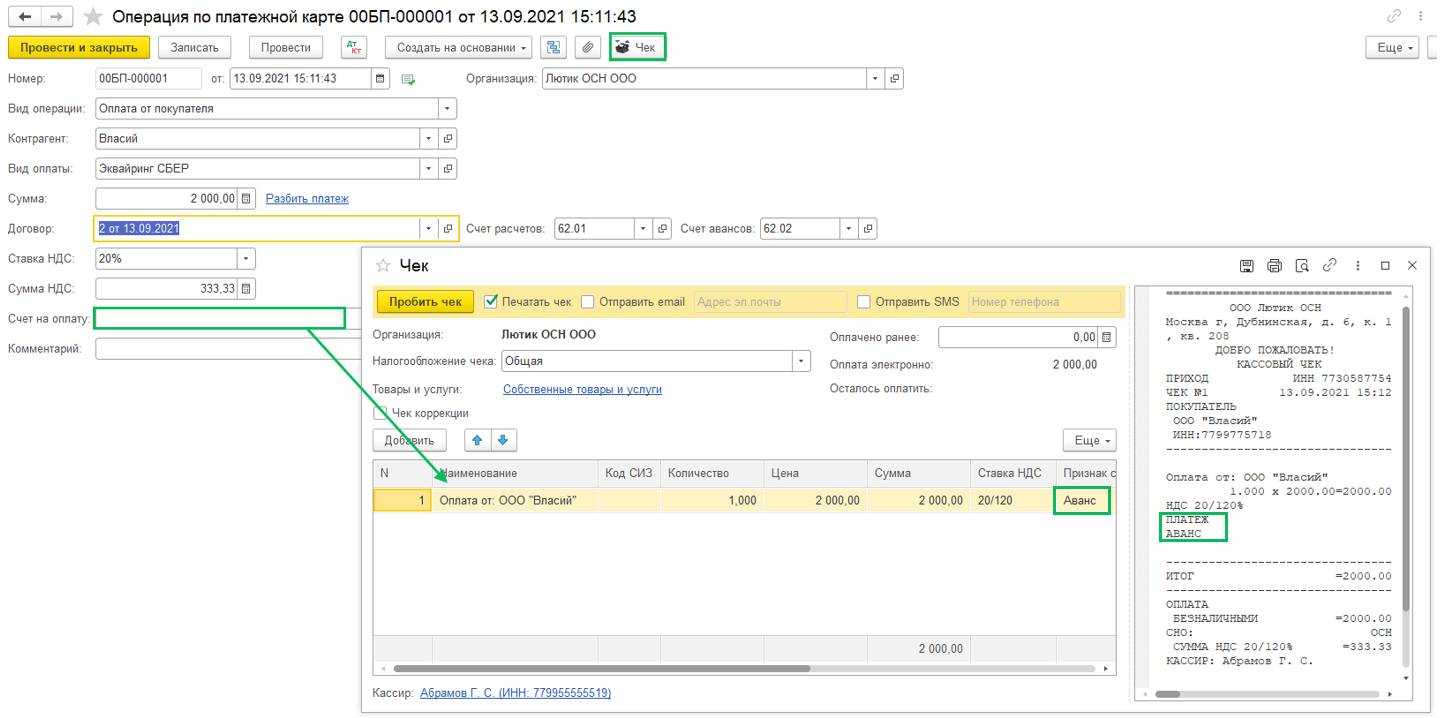Expand the Налогообложение чека dropdown
Viewport: 1440px width, 718px height.
800,361
